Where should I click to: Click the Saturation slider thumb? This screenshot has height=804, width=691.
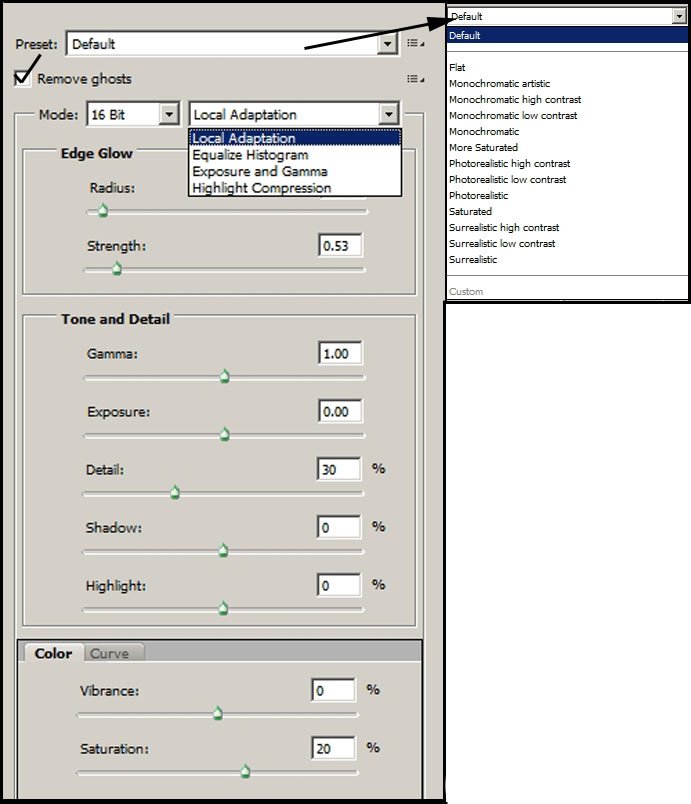[245, 771]
